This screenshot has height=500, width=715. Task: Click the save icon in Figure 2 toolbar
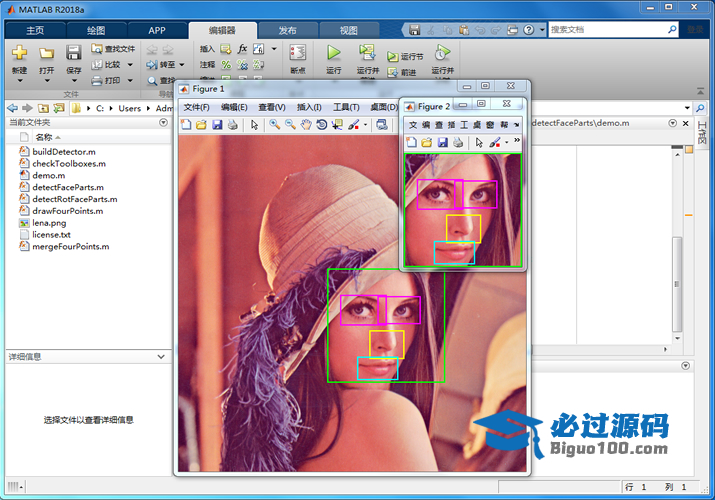click(442, 143)
